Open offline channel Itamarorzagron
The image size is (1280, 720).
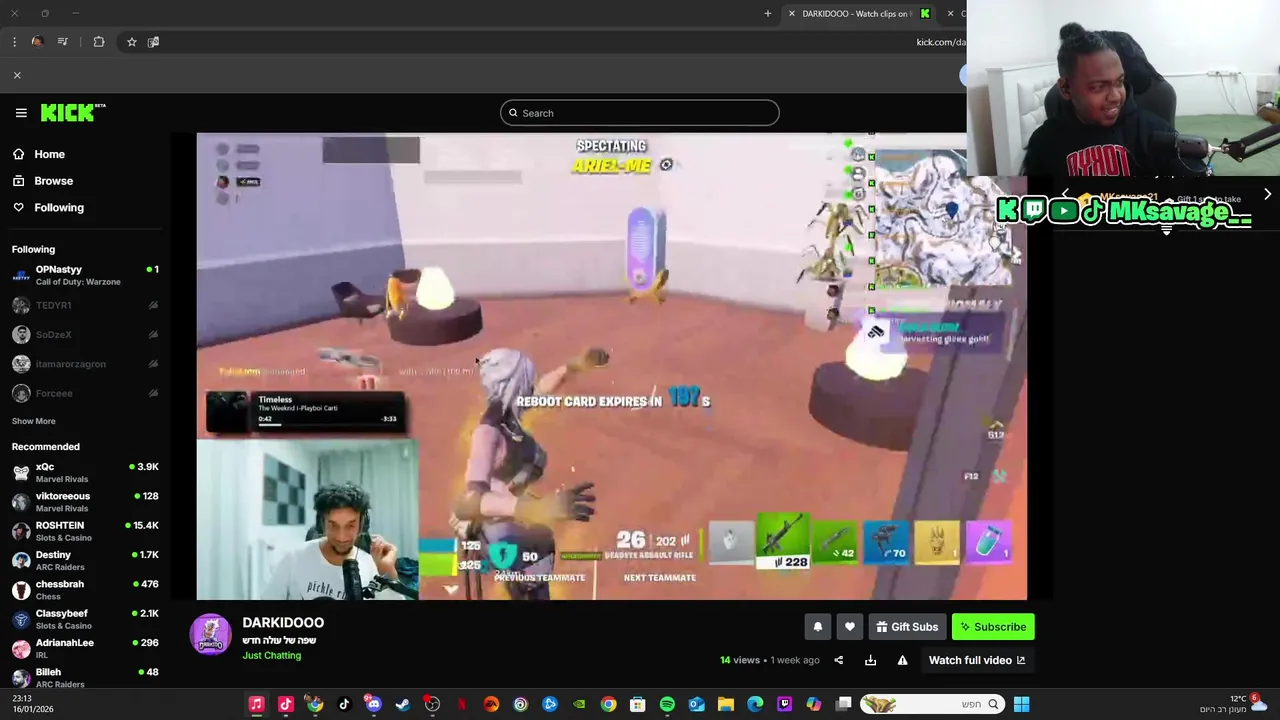85,364
